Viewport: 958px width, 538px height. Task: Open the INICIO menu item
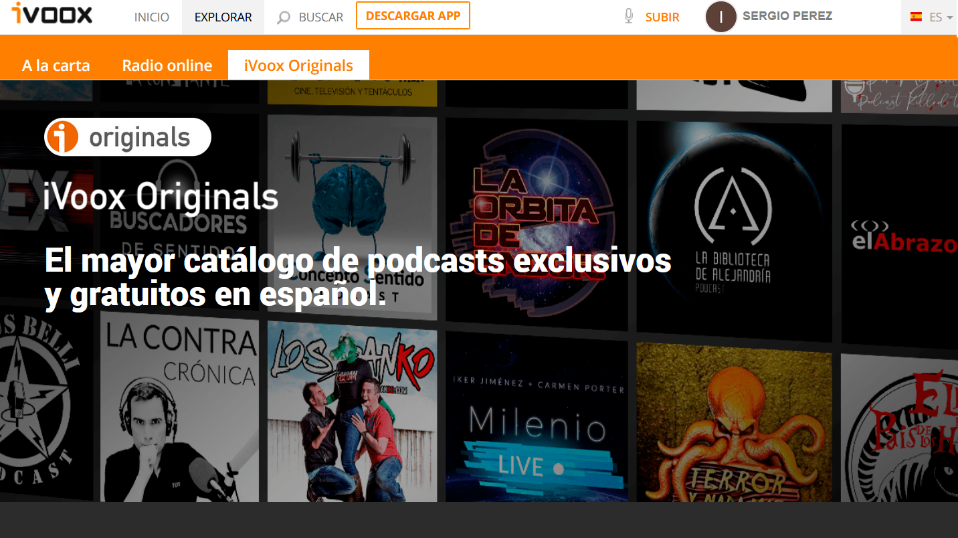(152, 17)
